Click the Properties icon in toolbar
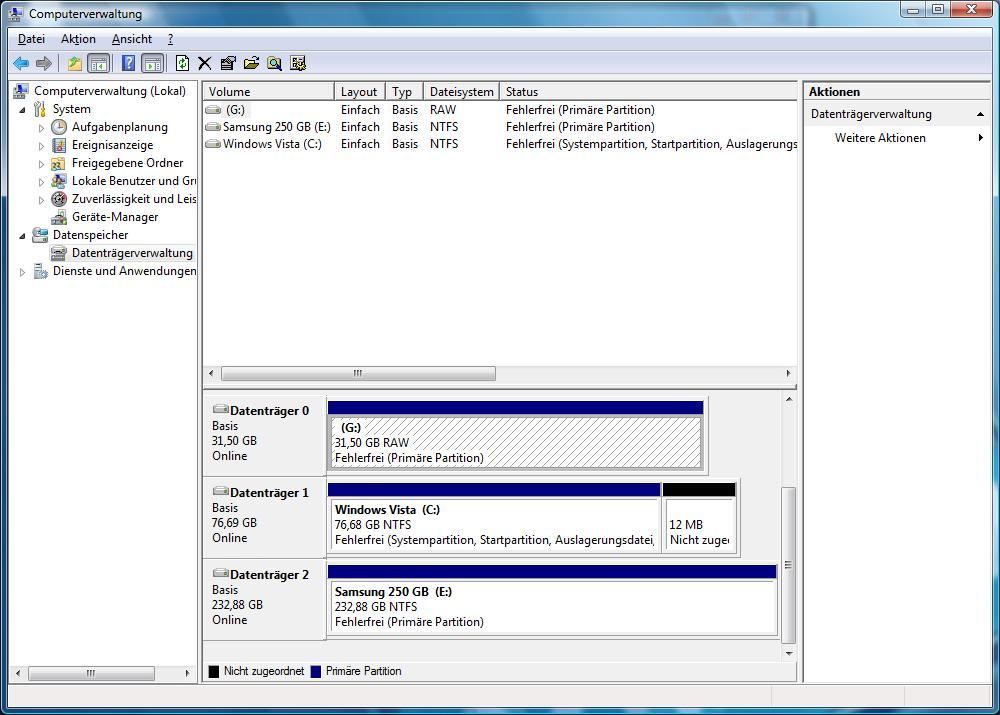1000x715 pixels. tap(228, 63)
